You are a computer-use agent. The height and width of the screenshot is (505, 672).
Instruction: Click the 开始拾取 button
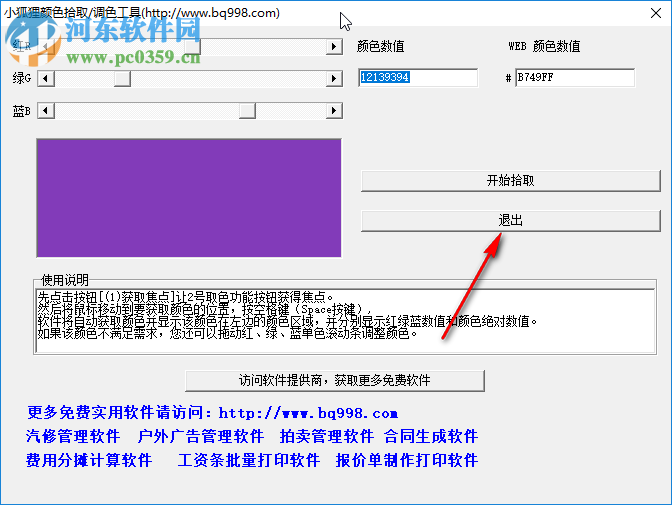[510, 180]
